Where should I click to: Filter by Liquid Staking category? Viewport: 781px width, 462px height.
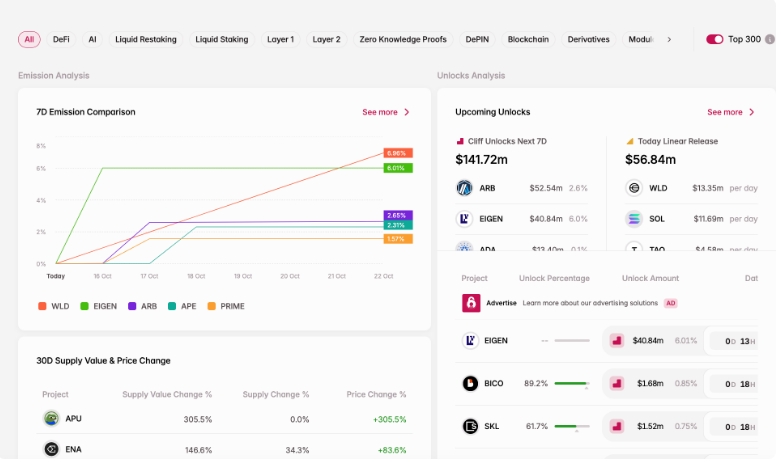click(x=222, y=39)
